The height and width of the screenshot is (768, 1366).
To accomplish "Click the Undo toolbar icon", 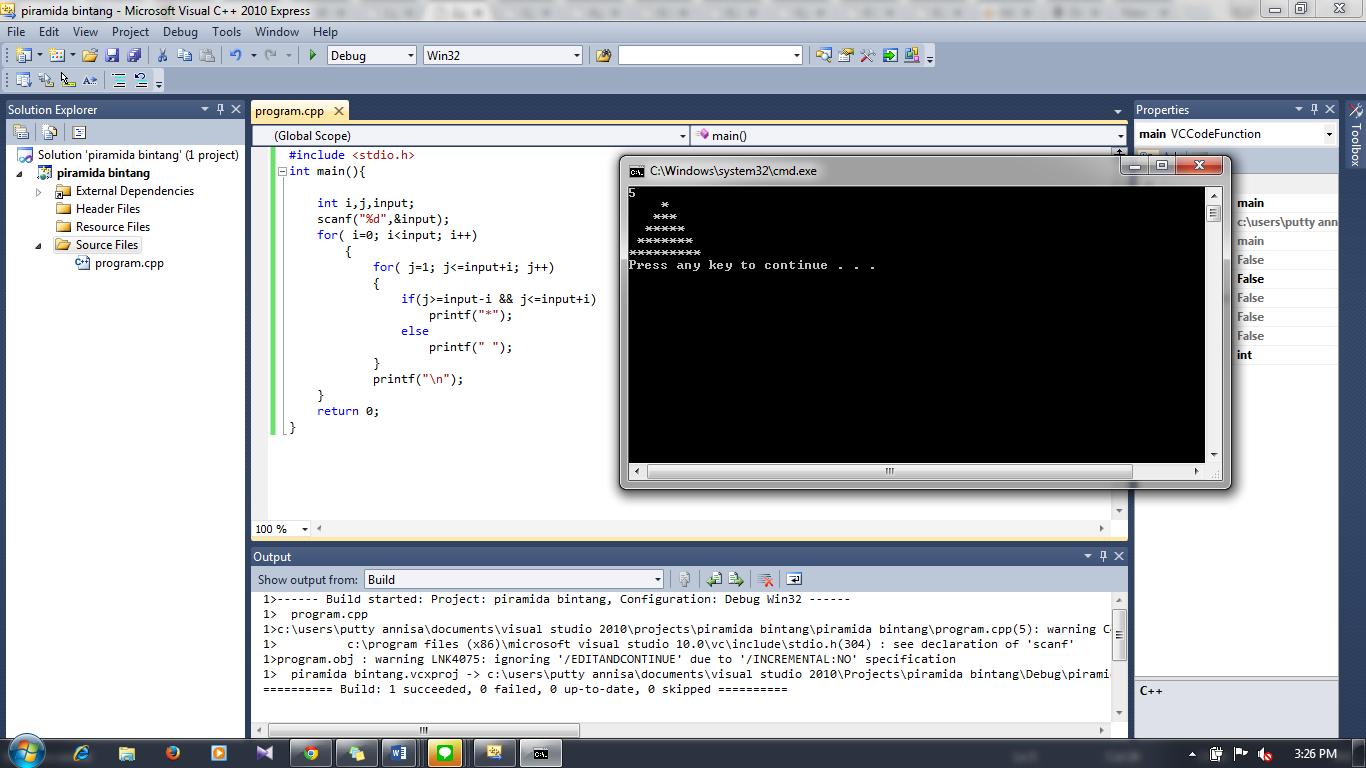I will 236,55.
